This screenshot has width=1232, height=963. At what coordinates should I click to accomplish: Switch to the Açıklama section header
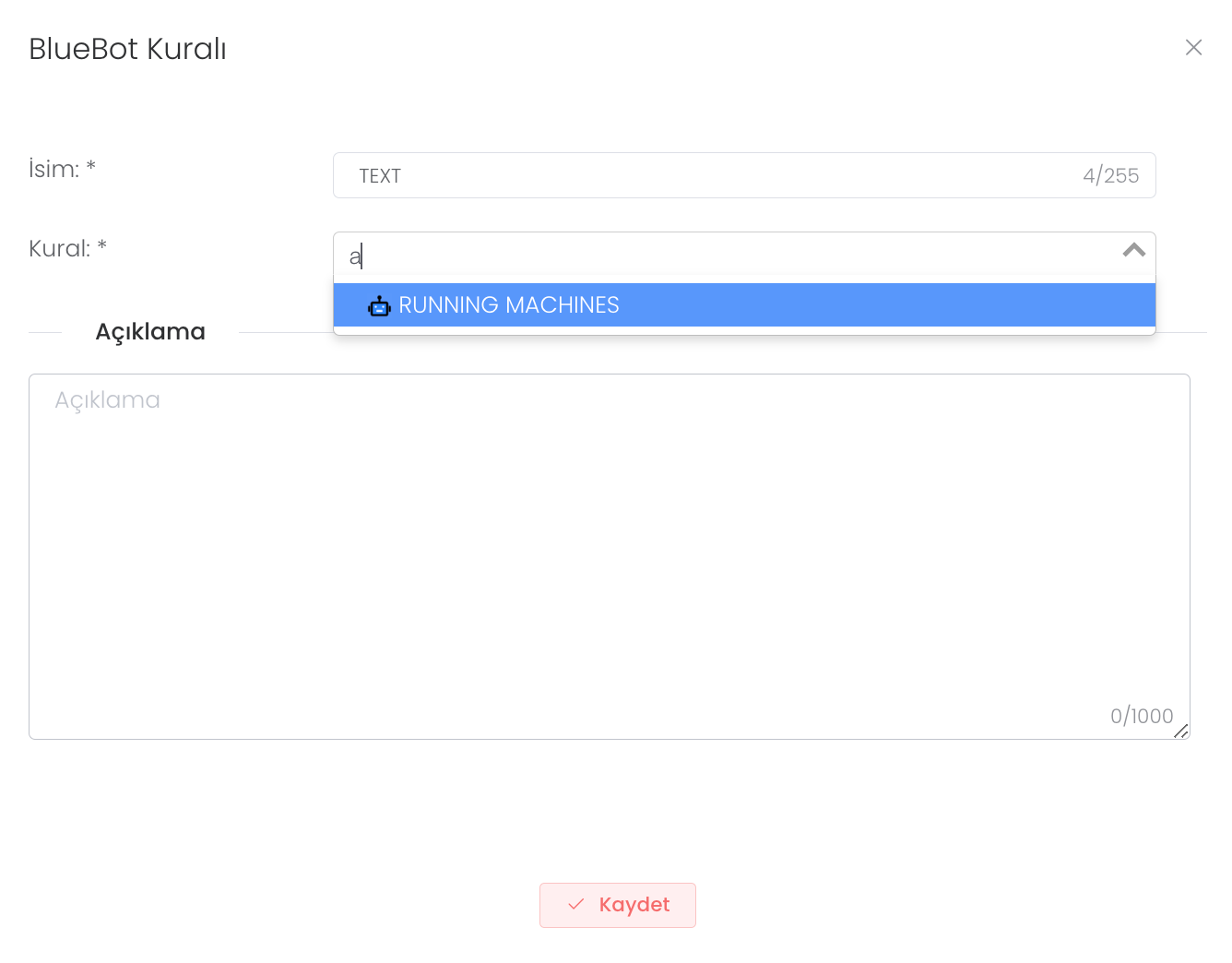point(150,332)
